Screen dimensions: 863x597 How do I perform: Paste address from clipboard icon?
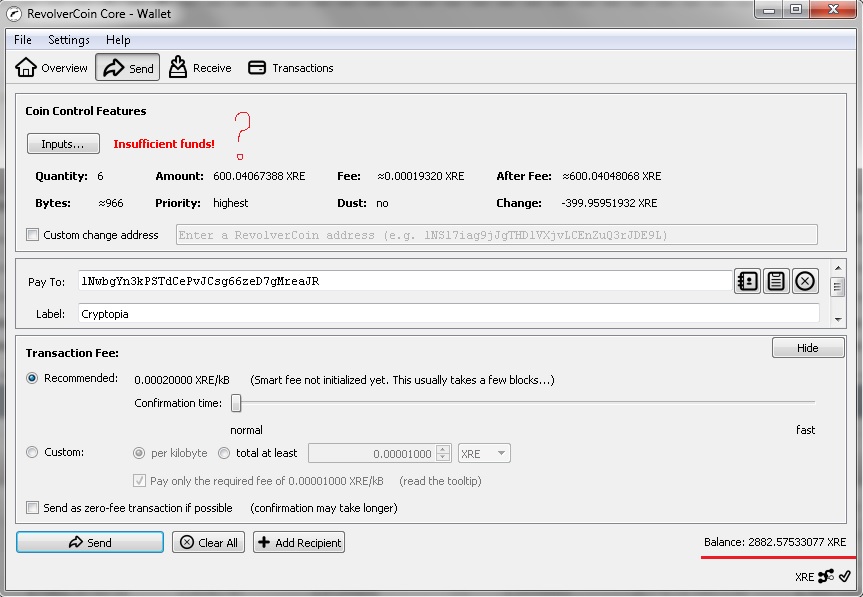(x=776, y=281)
